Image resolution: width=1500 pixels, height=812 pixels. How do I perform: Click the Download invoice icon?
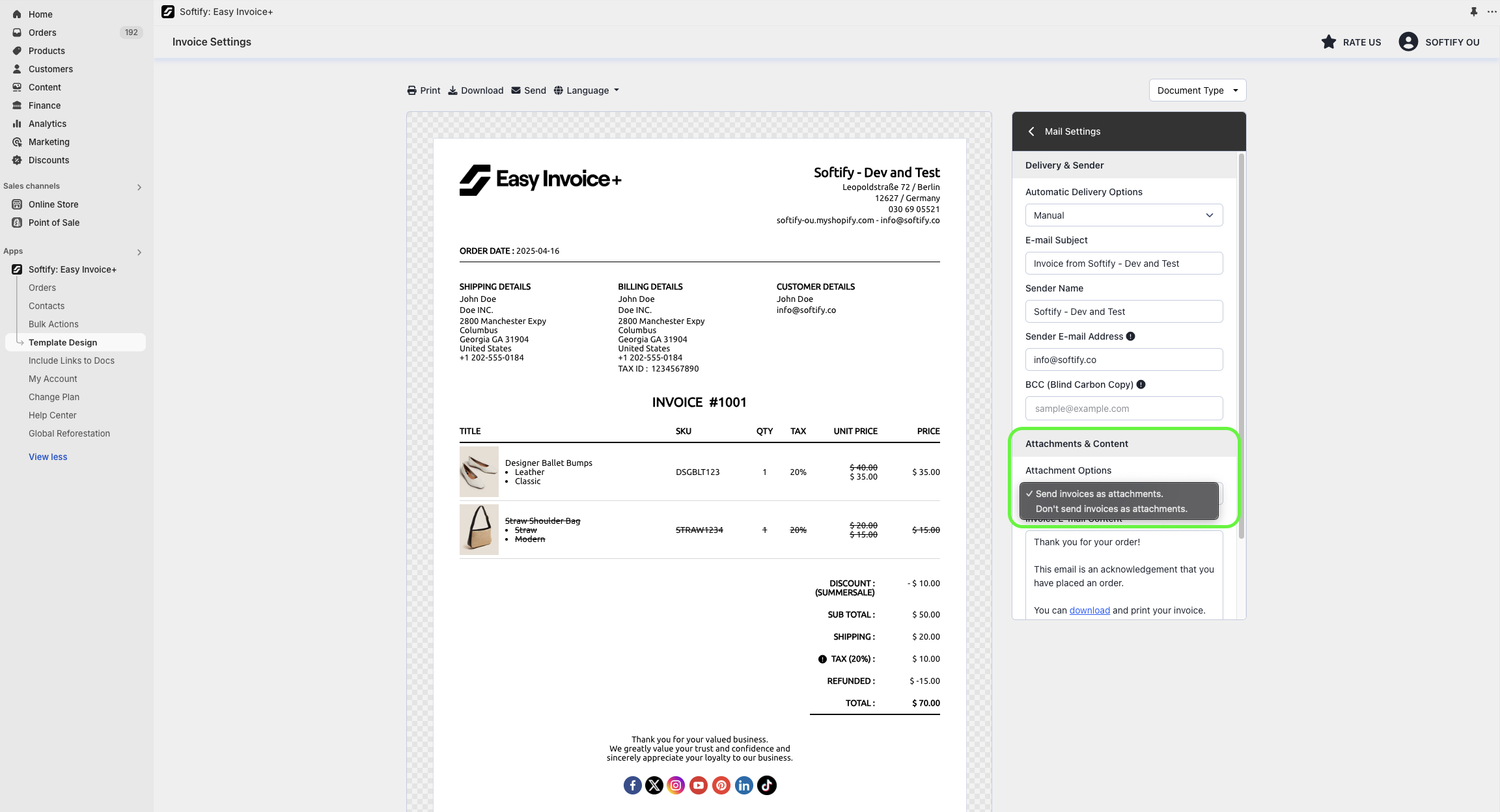[x=453, y=90]
